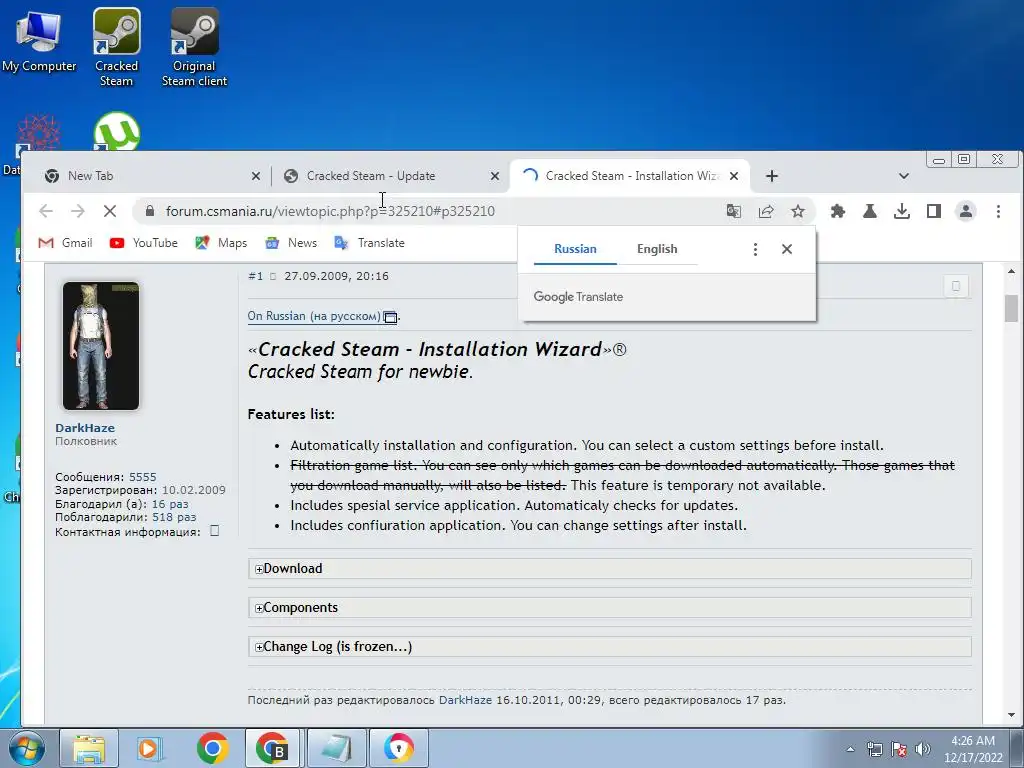Click the page scrollbar thumb
This screenshot has height=768, width=1024.
click(1011, 308)
